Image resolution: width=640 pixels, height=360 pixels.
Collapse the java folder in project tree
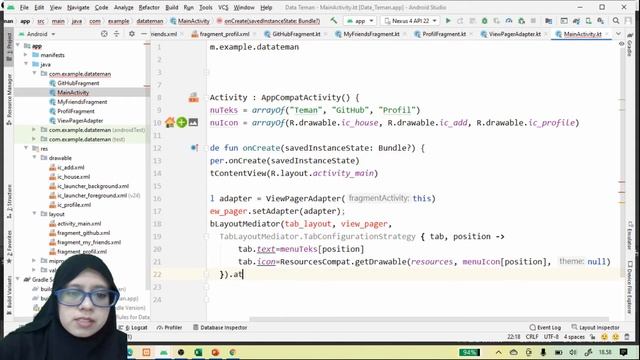26,64
